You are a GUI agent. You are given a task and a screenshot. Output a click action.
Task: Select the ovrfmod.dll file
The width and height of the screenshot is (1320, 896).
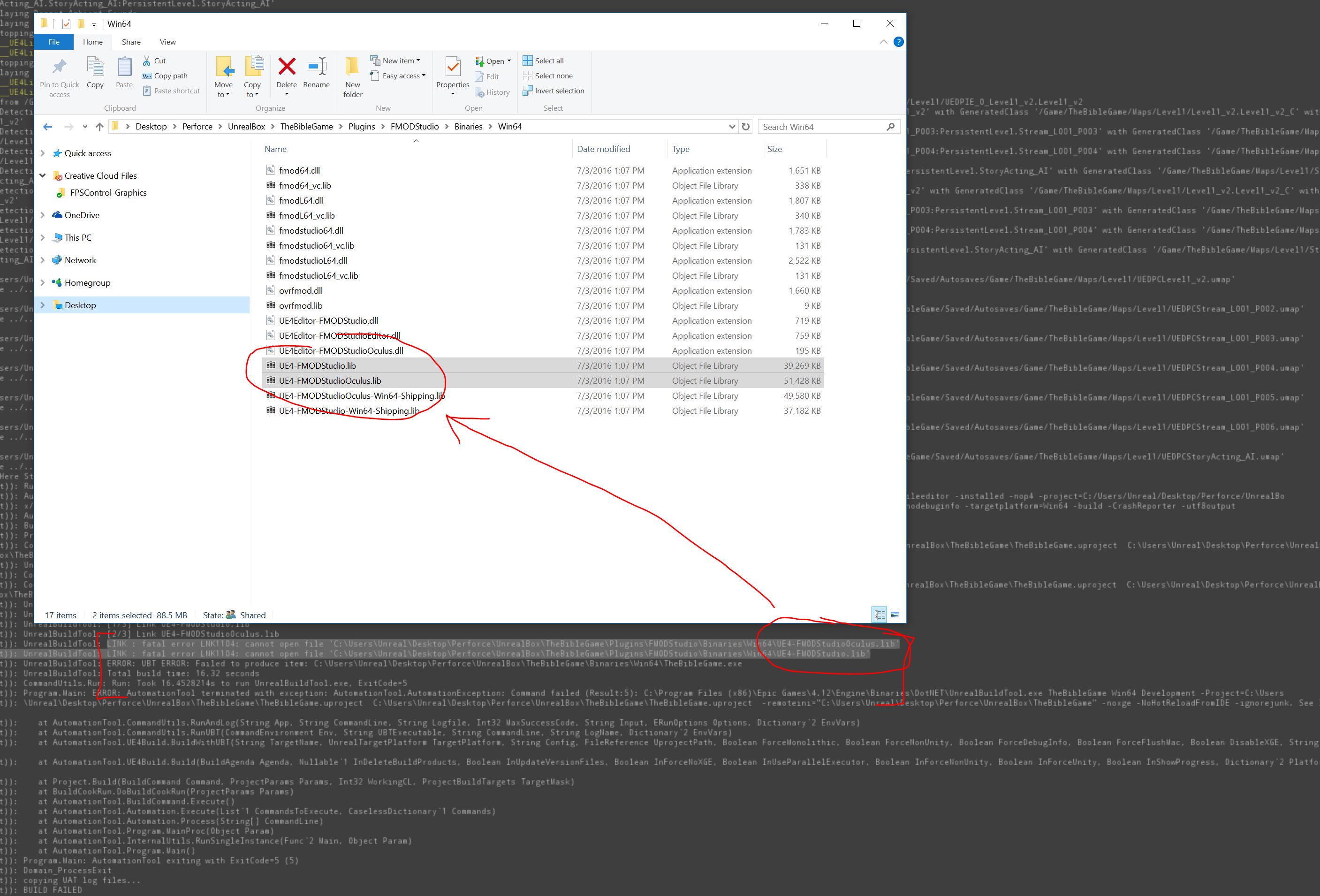coord(301,290)
